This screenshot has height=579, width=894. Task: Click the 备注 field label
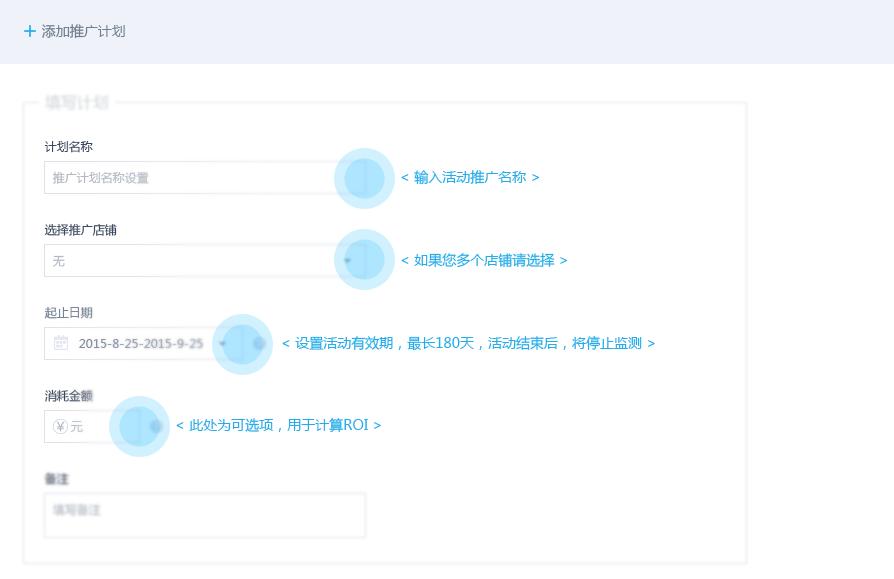tap(56, 479)
